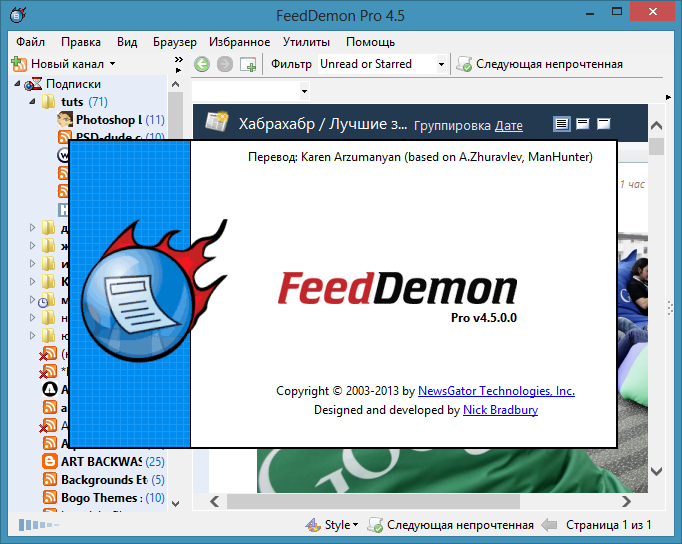Select the Backgrounds Et (5) feed
682x544 pixels.
[103, 480]
